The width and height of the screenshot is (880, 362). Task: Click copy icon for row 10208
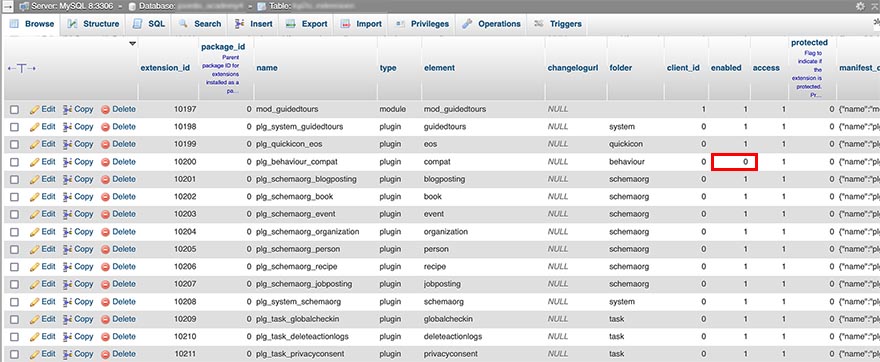67,302
